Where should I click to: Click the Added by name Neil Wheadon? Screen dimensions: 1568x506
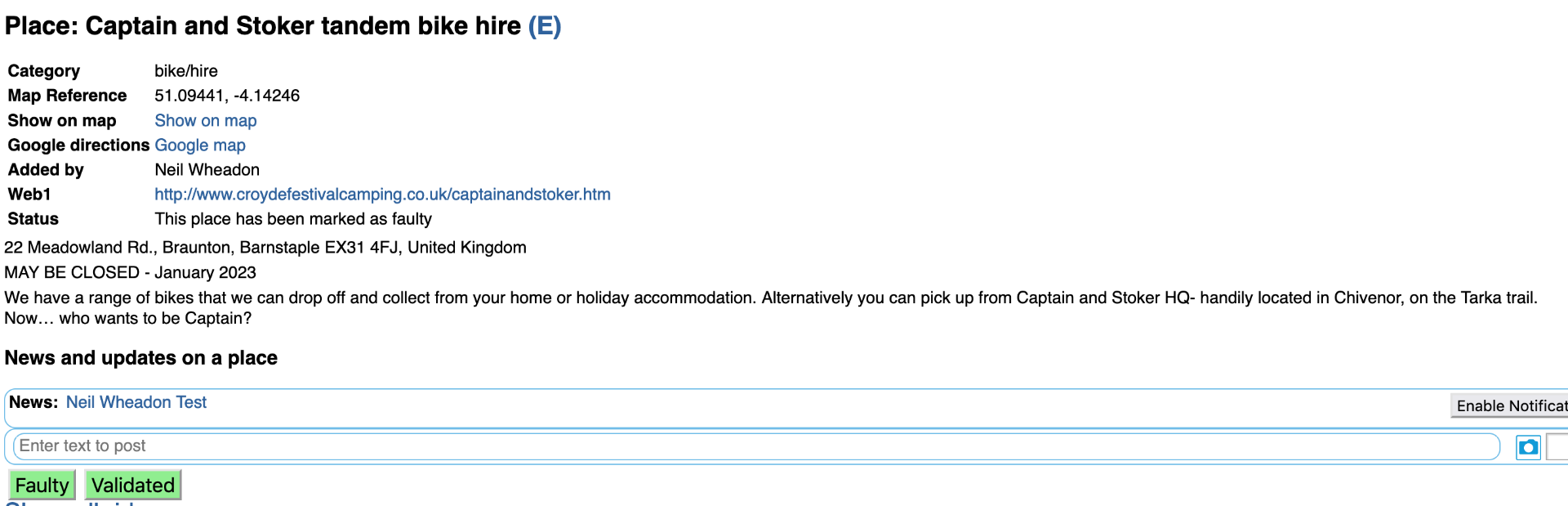(x=207, y=170)
